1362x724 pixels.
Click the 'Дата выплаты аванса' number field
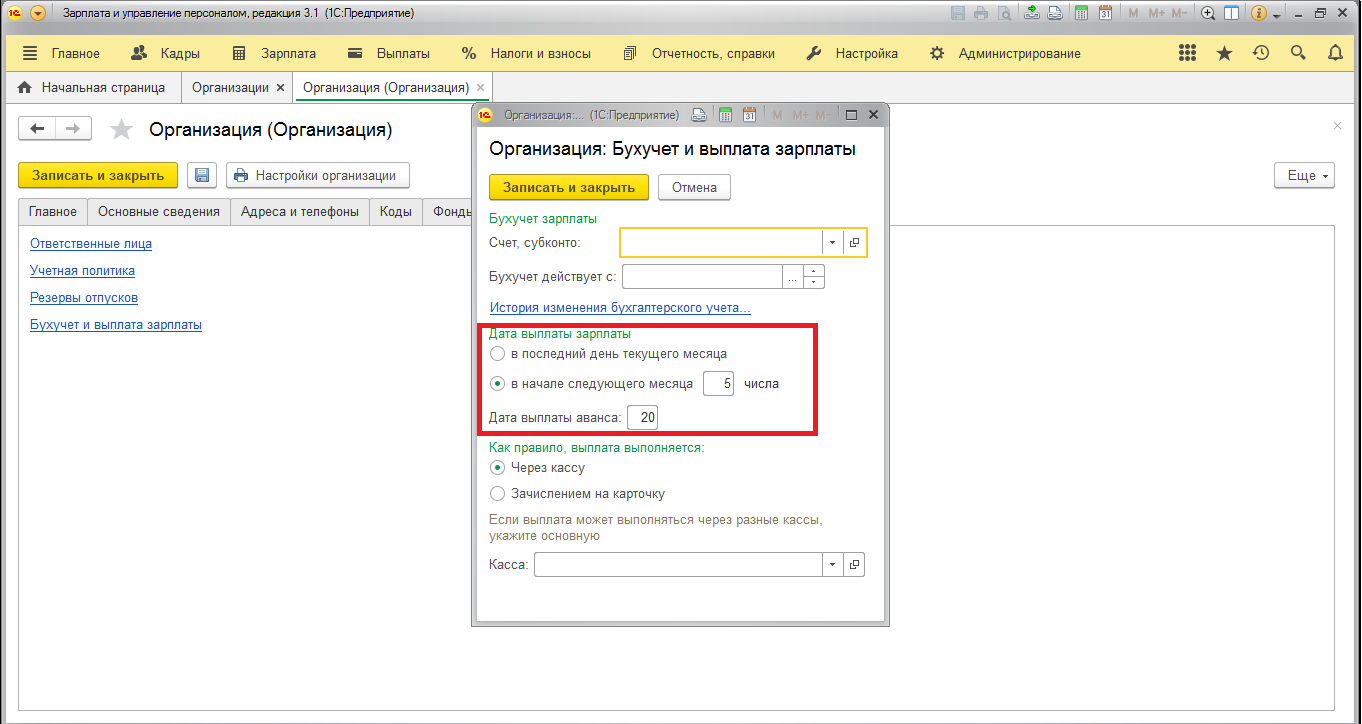pyautogui.click(x=643, y=418)
